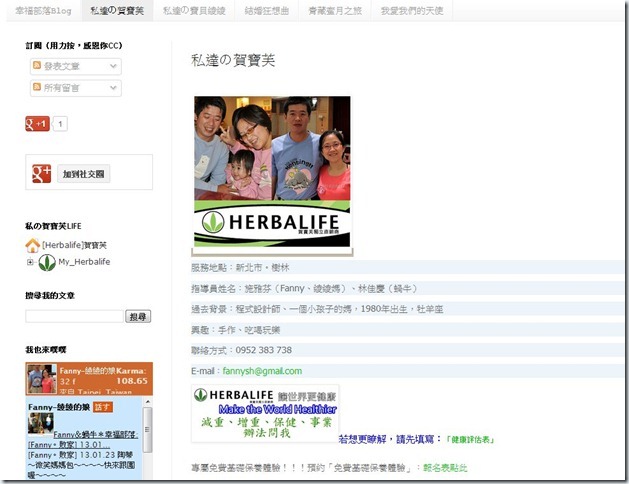Image resolution: width=629 pixels, height=484 pixels.
Task: Click the 私の賀寶芙LIFE sidebar heading
Action: coord(53,226)
